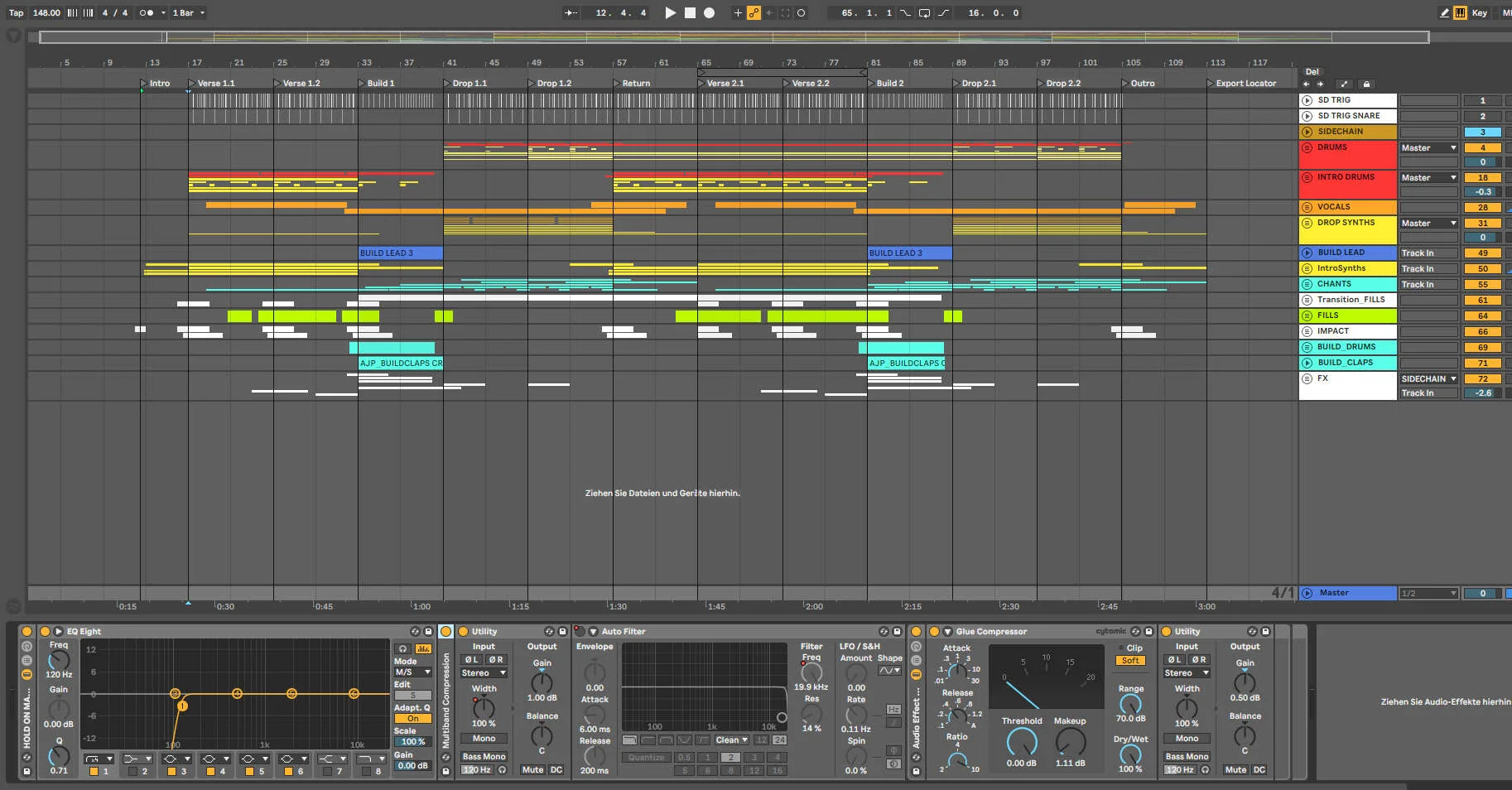This screenshot has height=790, width=1512.
Task: Toggle EQ Eight Adaptive Q On button
Action: coord(412,719)
